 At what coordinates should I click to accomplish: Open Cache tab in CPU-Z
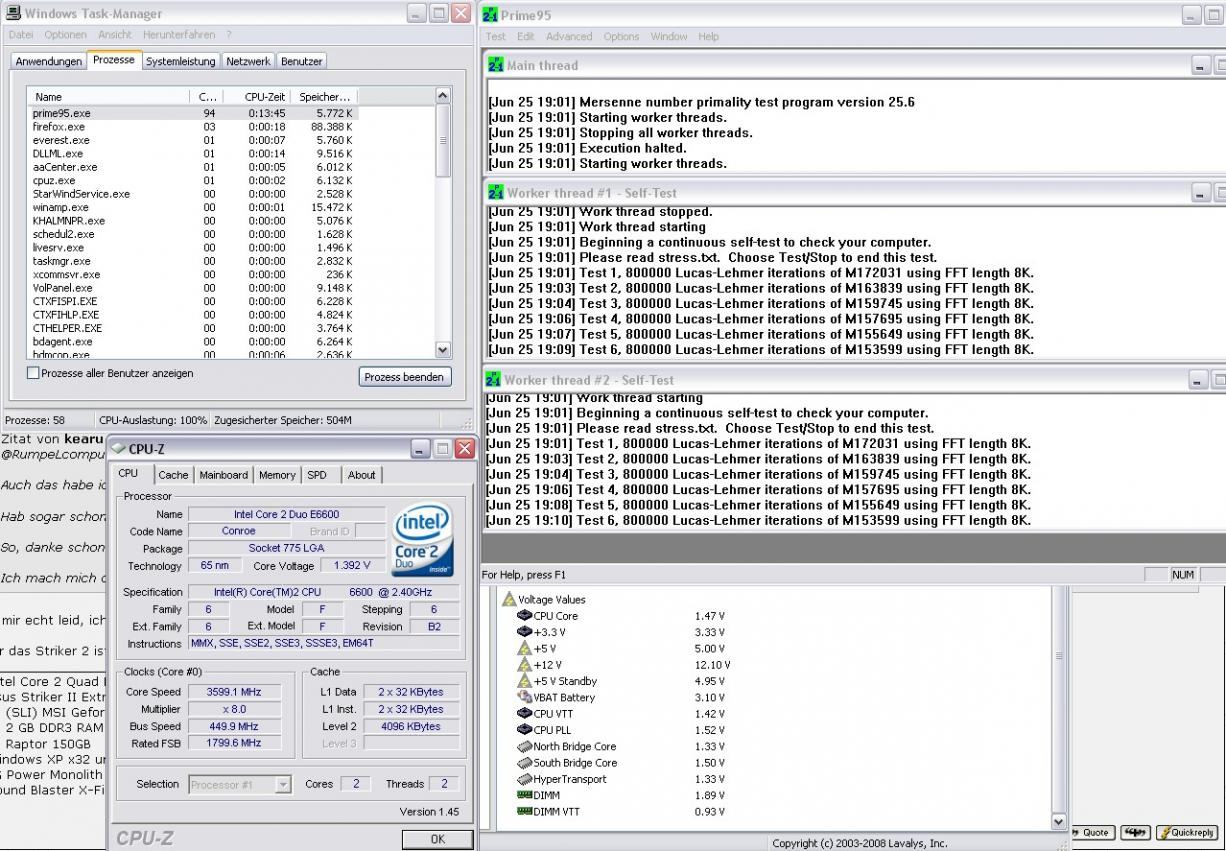click(x=173, y=475)
